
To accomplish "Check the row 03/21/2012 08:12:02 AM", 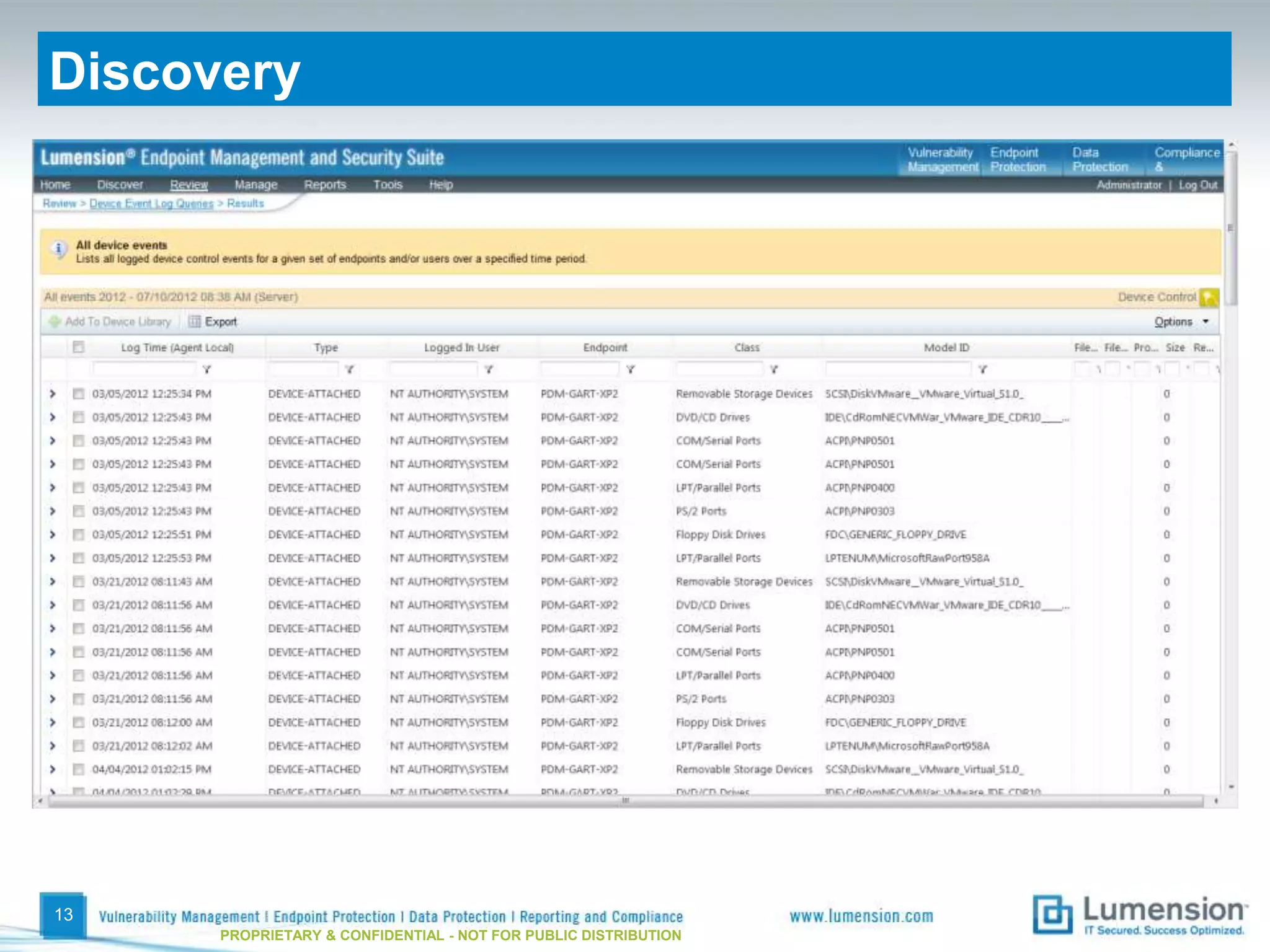I will pyautogui.click(x=78, y=746).
